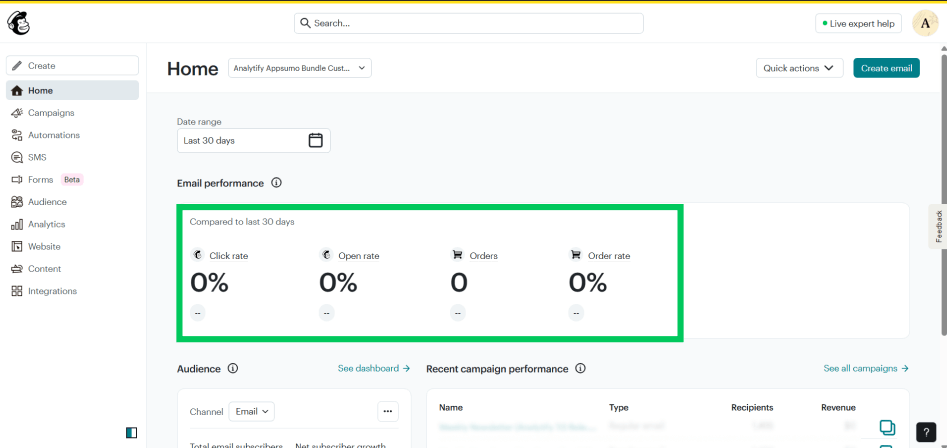Viewport: 947px width, 448px height.
Task: Open the help question mark button
Action: 926,432
